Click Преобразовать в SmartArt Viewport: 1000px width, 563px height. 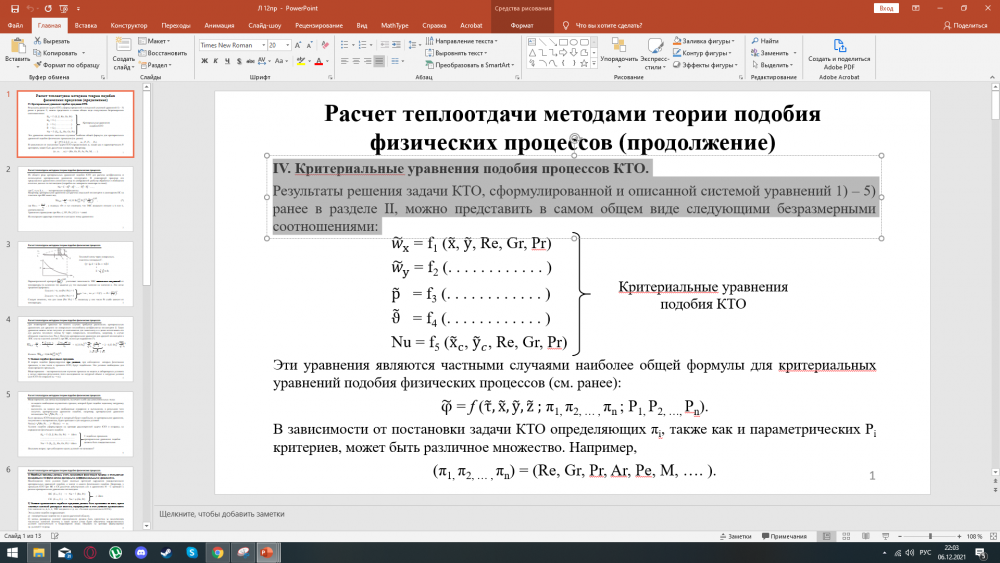(470, 65)
